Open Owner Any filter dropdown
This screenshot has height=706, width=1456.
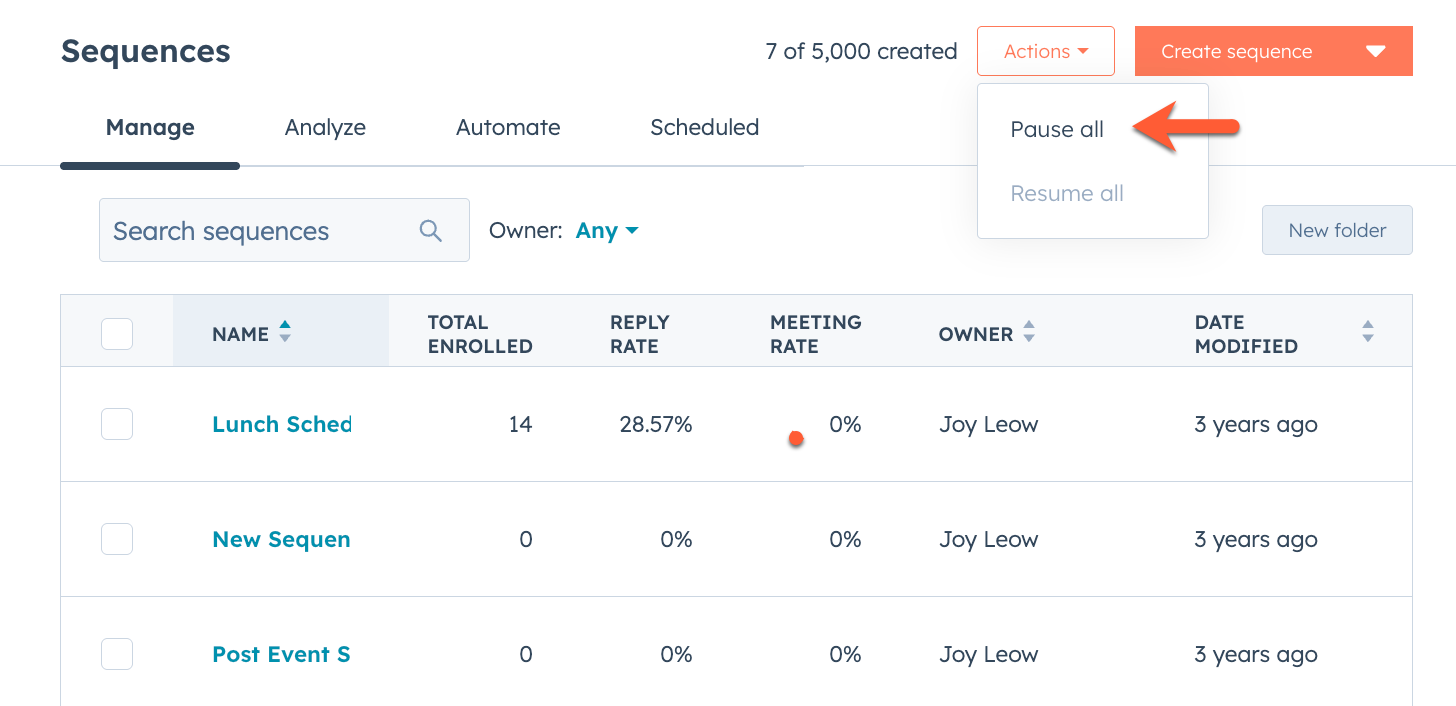(x=607, y=231)
